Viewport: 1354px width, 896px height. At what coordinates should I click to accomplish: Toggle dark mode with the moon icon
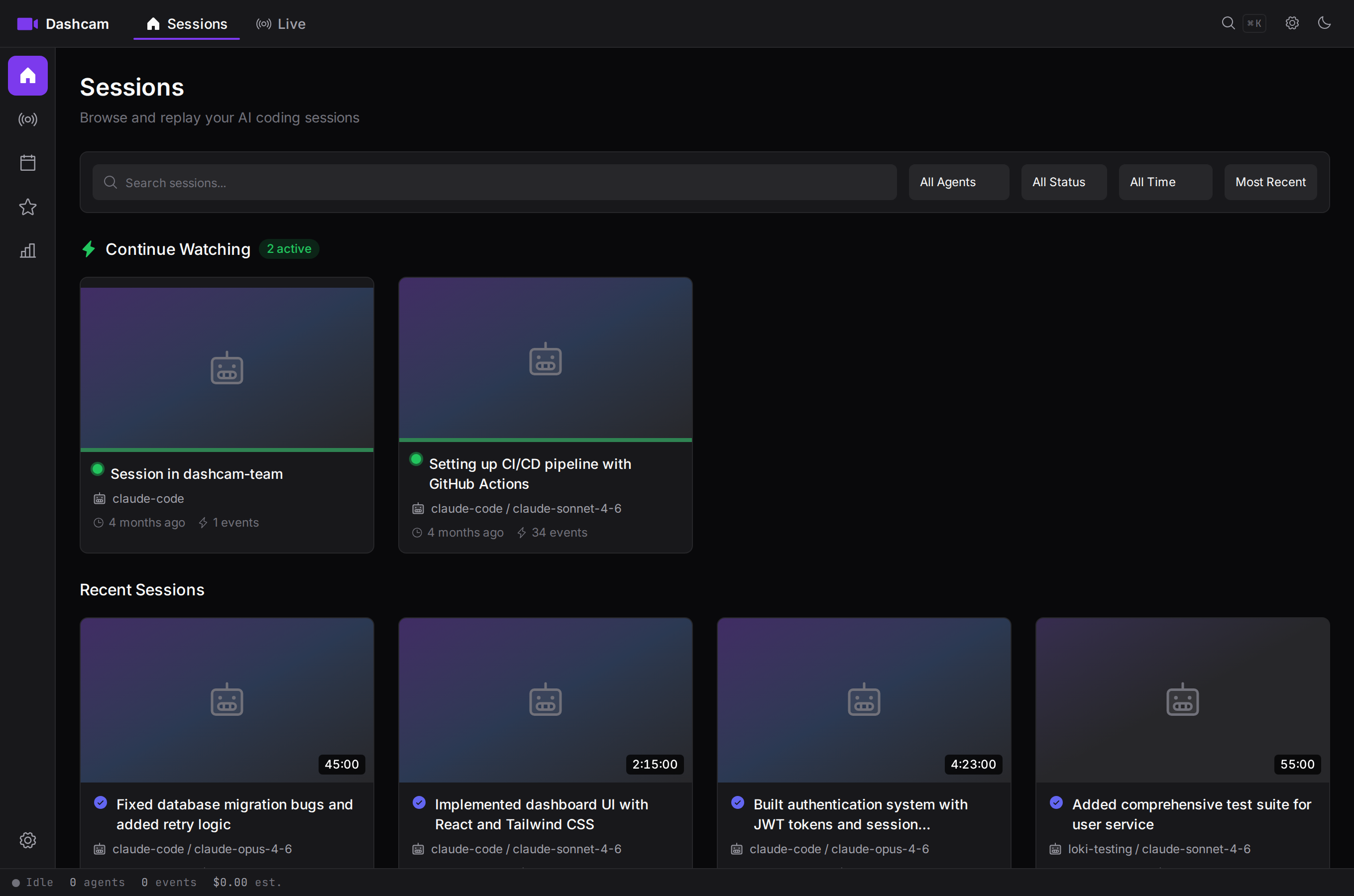tap(1324, 23)
